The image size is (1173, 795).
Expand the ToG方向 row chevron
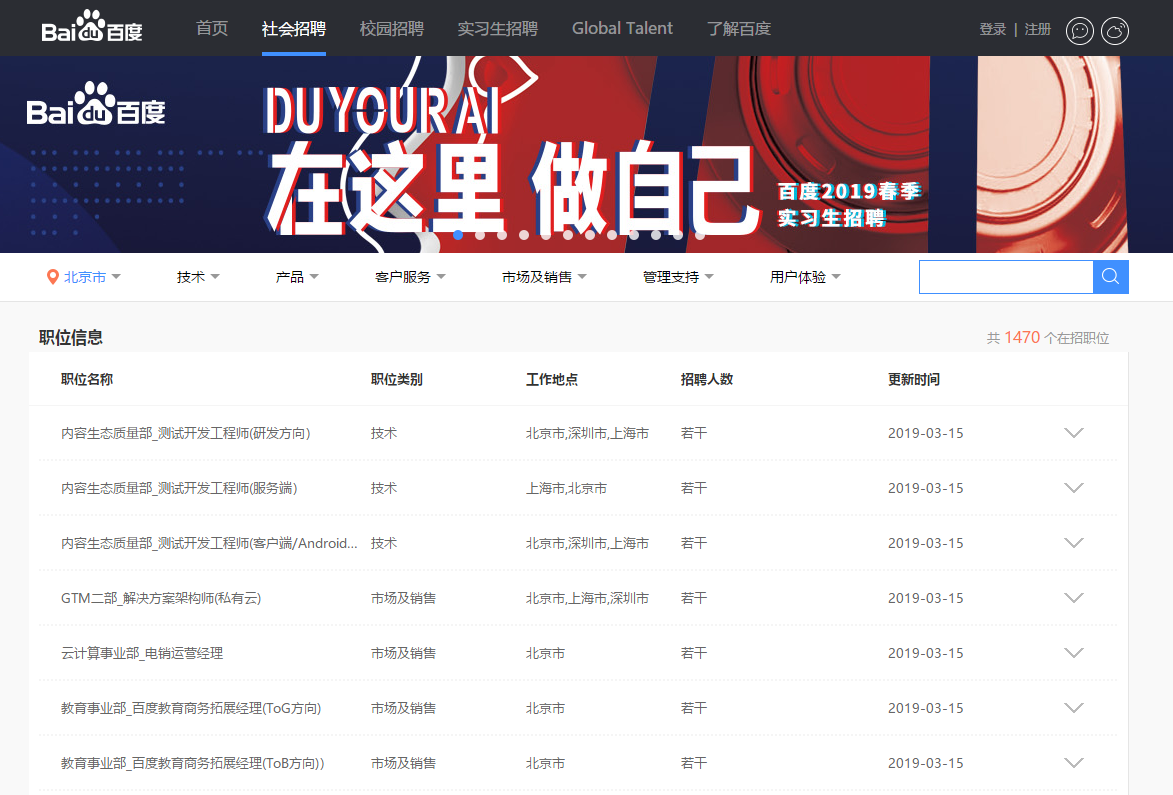click(x=1074, y=707)
